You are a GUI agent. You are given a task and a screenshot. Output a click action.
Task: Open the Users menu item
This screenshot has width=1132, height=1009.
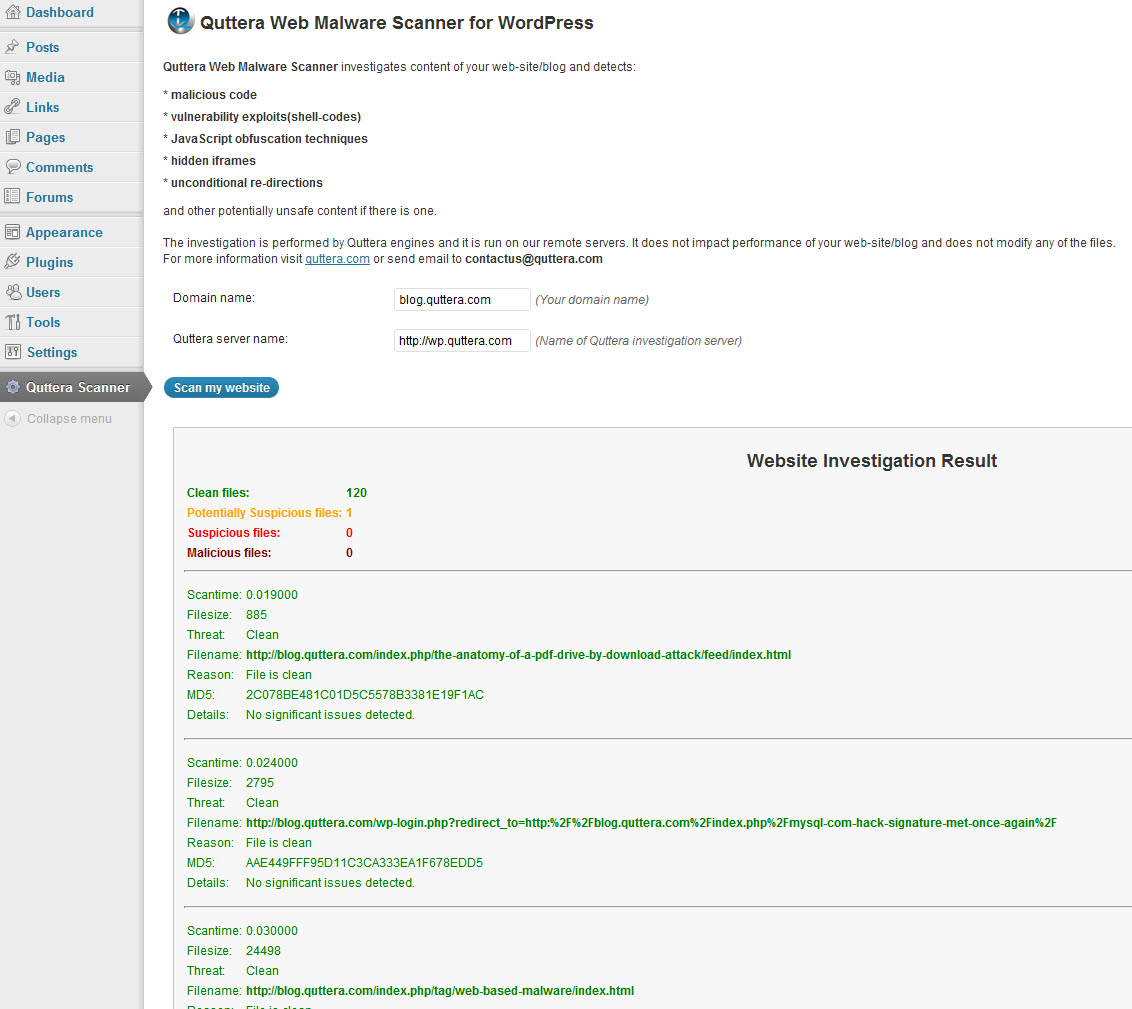[x=43, y=292]
